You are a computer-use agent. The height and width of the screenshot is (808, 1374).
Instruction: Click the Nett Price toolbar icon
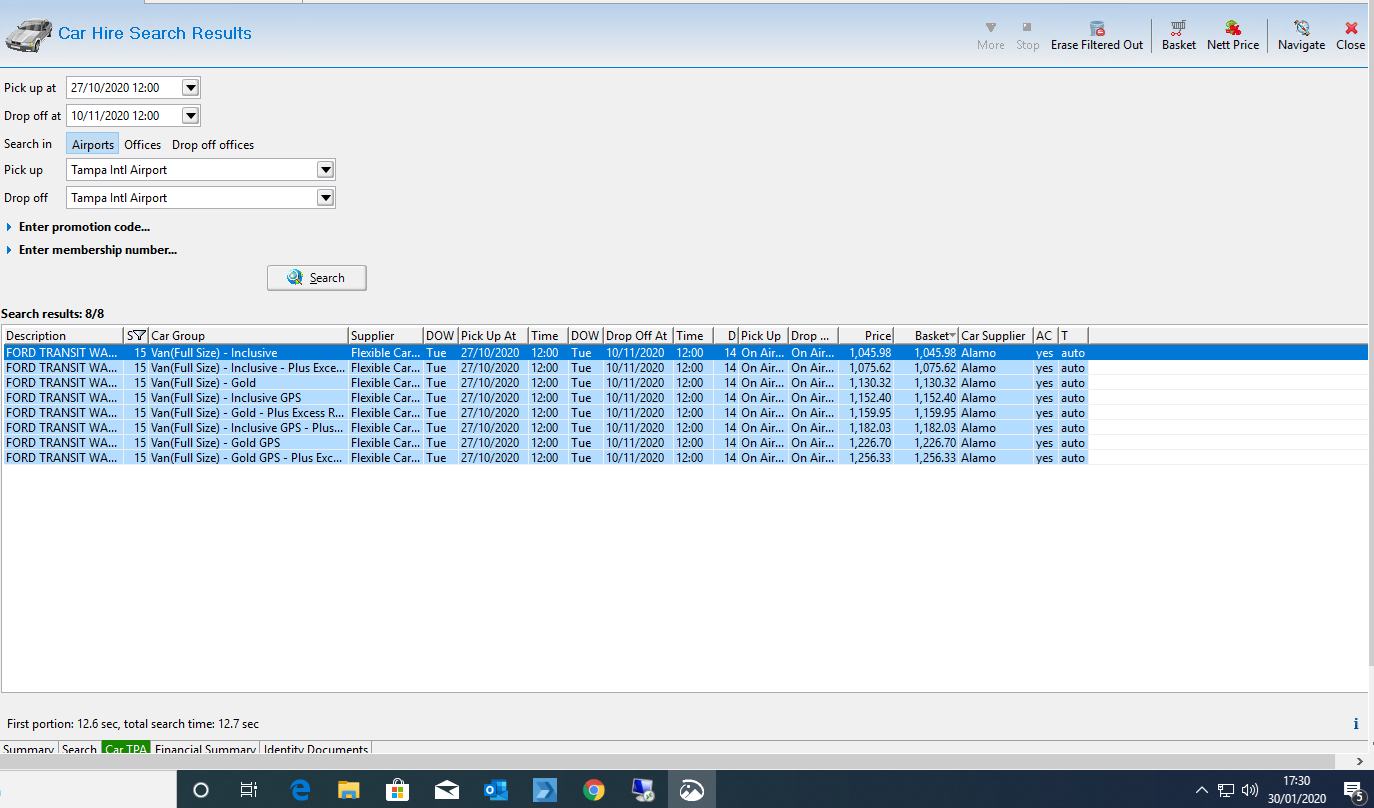1233,28
